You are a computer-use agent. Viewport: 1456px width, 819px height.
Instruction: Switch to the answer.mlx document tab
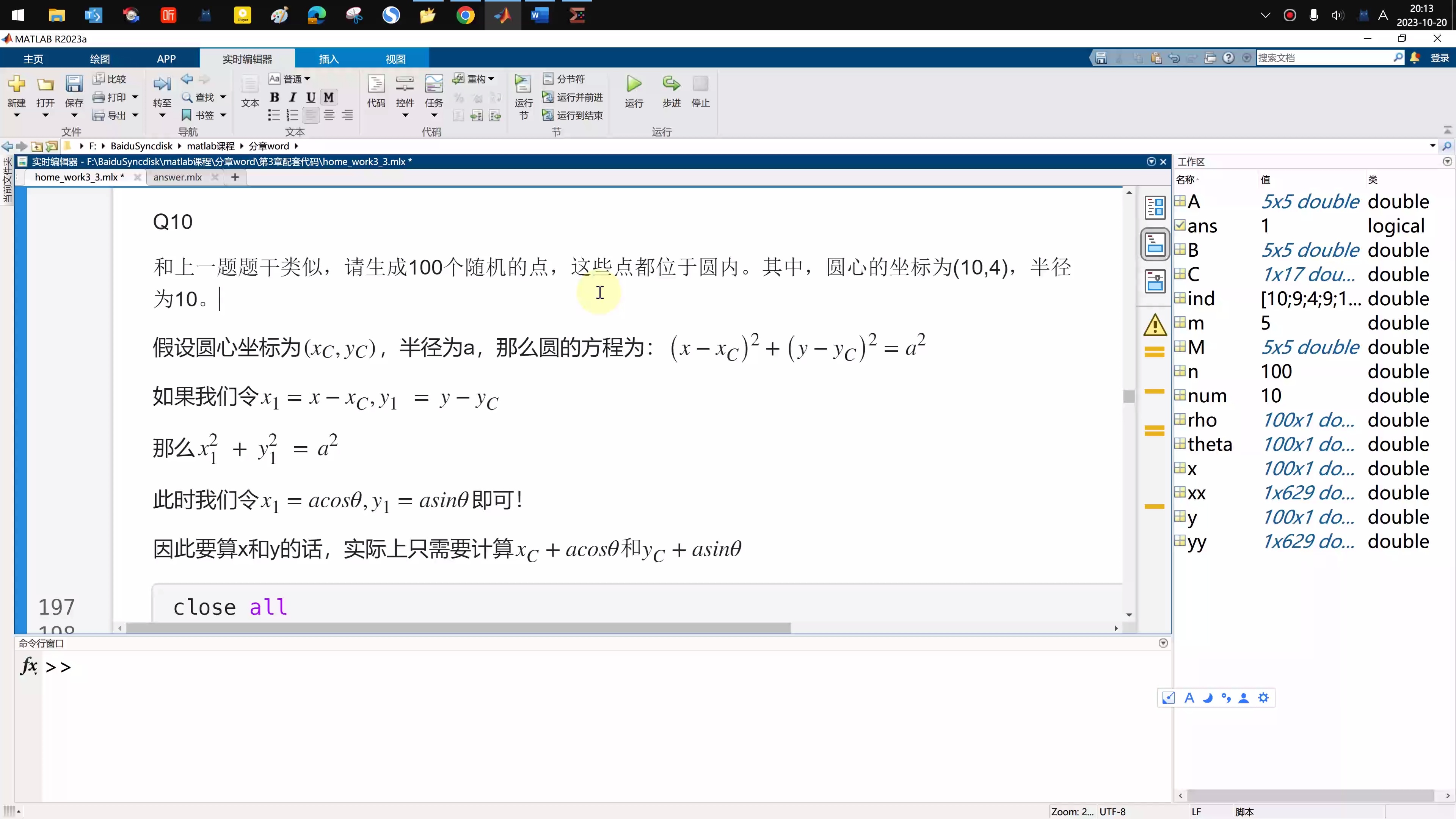click(177, 177)
